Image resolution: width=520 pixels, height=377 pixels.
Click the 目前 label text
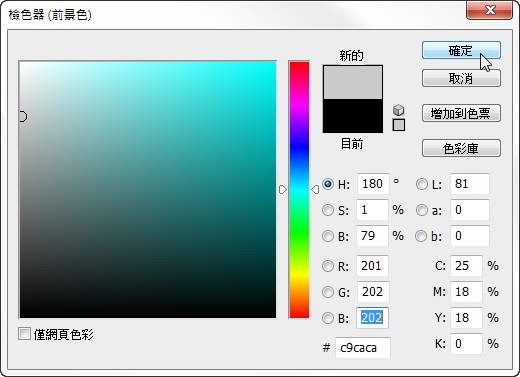(352, 144)
